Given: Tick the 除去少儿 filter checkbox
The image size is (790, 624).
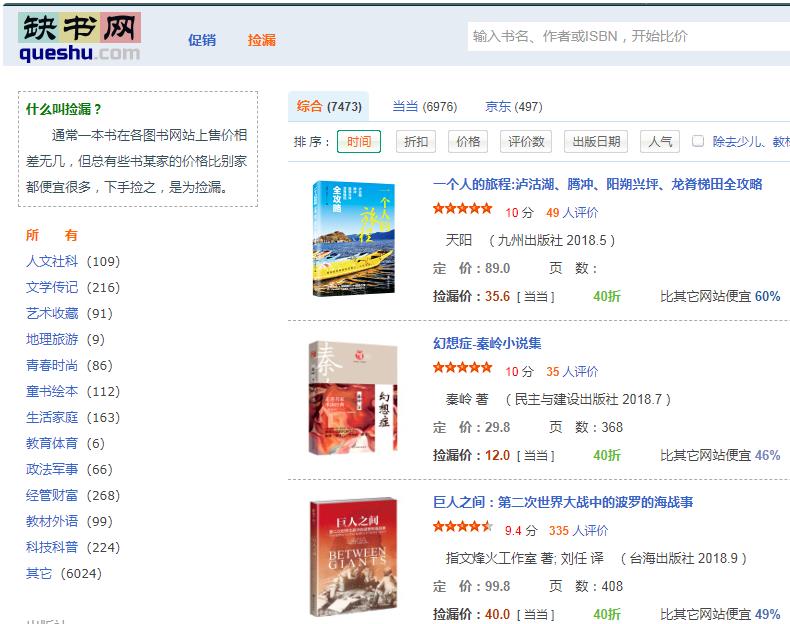Looking at the screenshot, I should (x=698, y=141).
